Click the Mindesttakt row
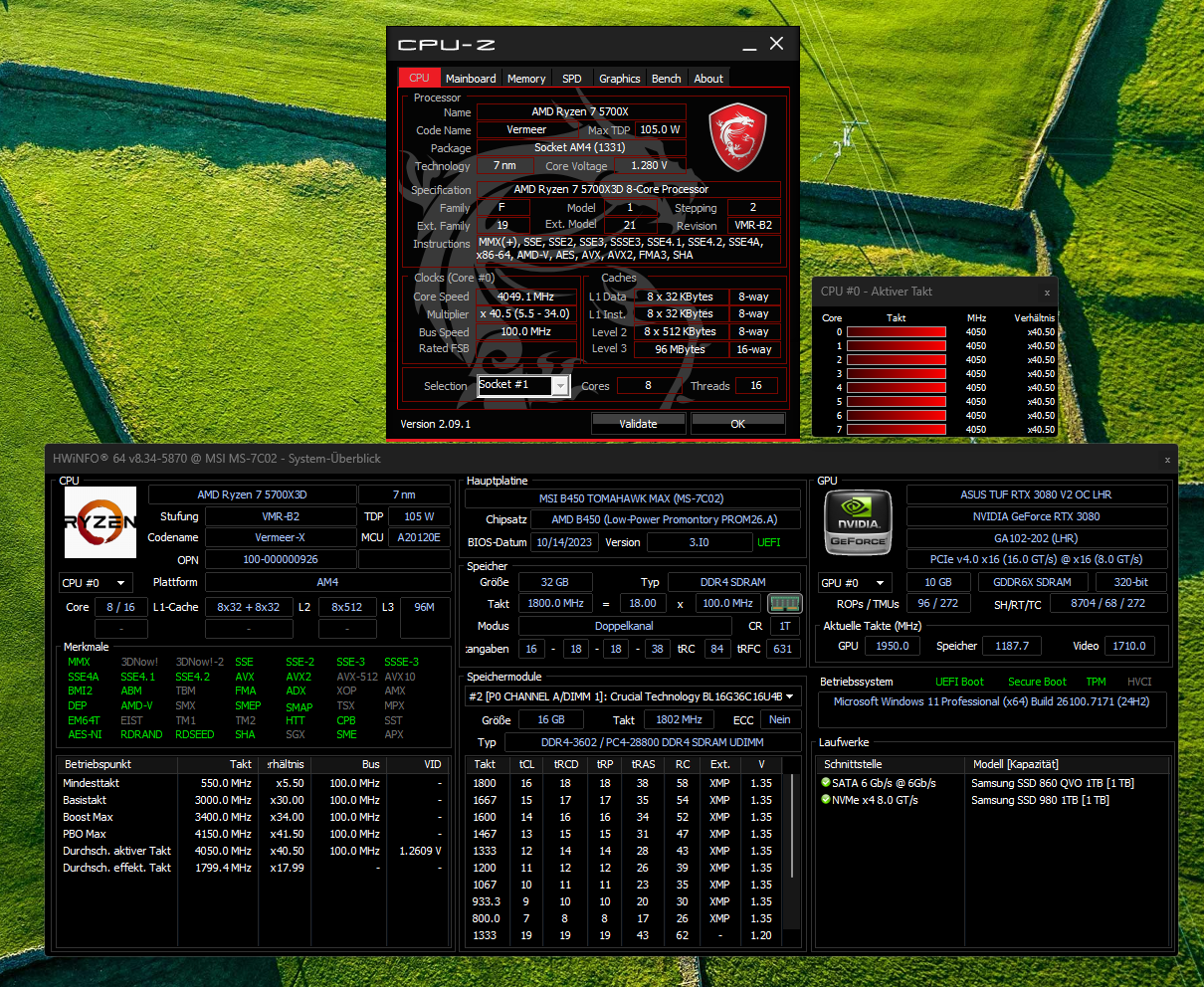The width and height of the screenshot is (1204, 987). (x=253, y=783)
